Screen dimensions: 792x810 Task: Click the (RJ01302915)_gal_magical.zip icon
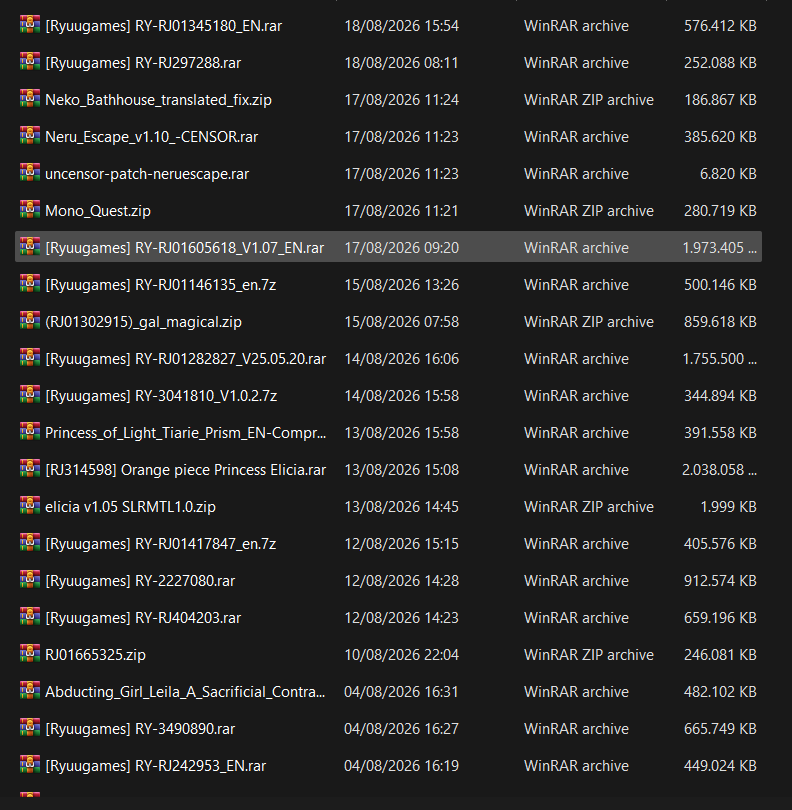coord(30,321)
